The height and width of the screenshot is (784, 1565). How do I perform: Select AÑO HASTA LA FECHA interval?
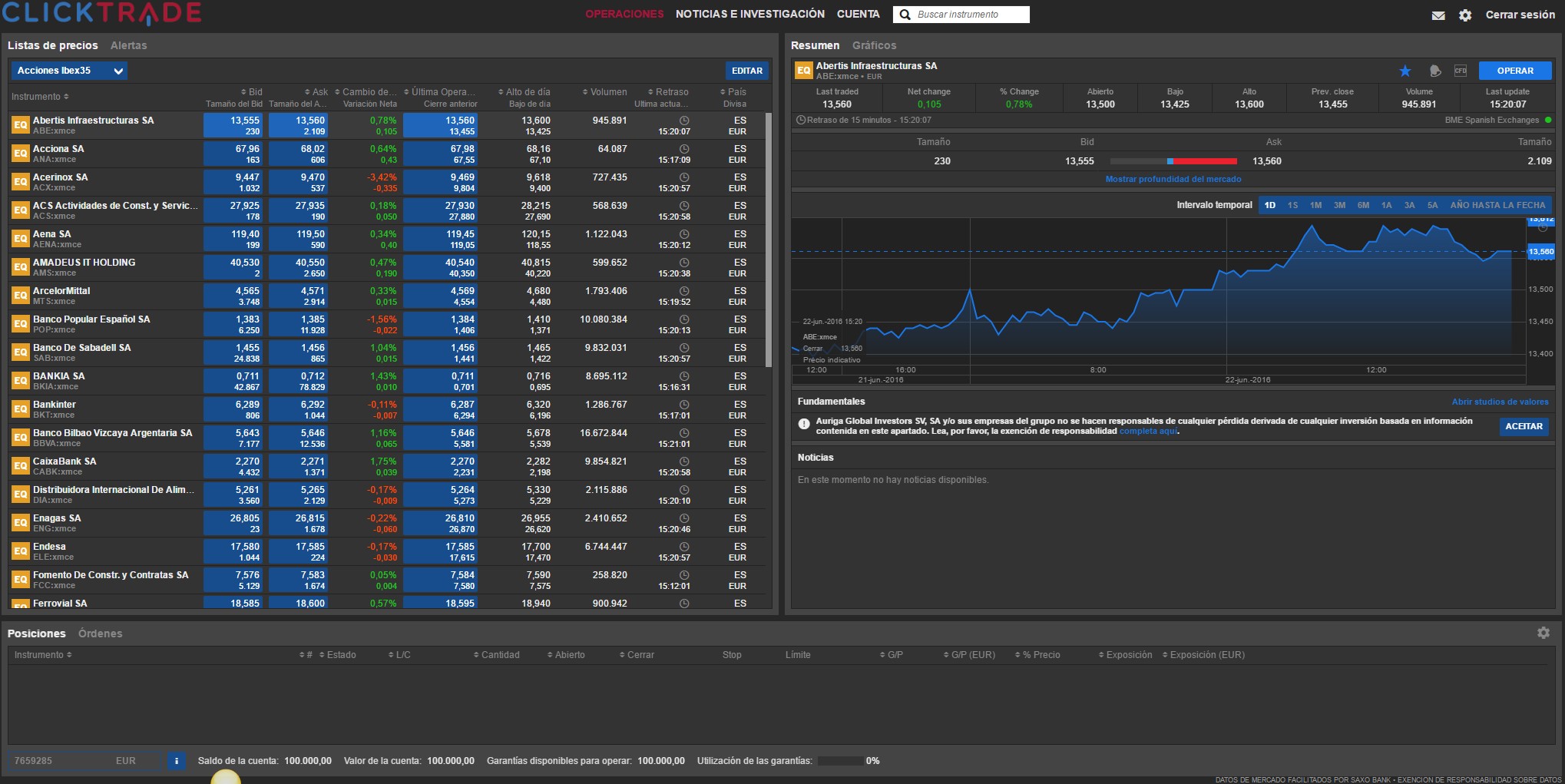click(x=1497, y=205)
